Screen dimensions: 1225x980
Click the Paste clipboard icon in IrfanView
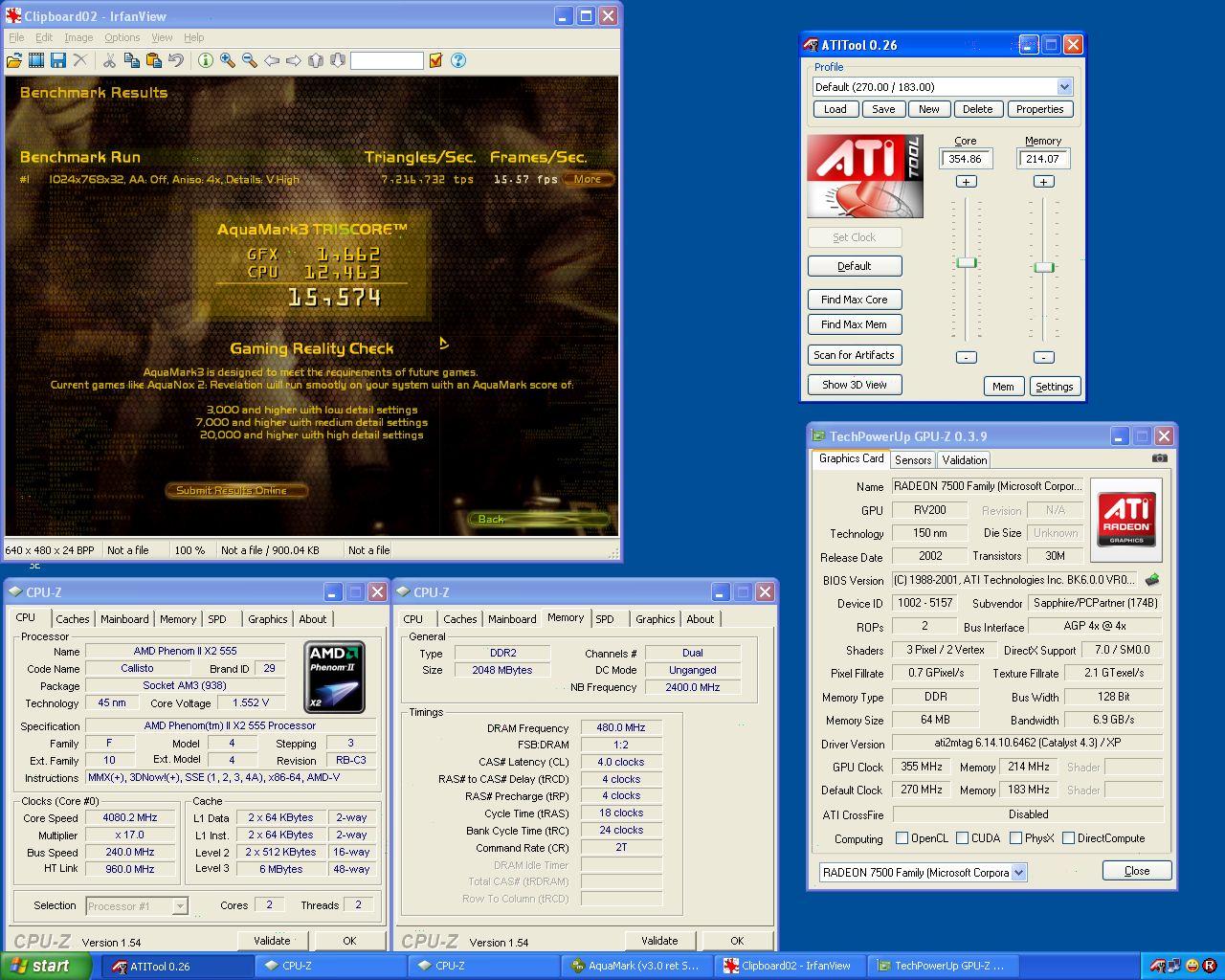[153, 60]
